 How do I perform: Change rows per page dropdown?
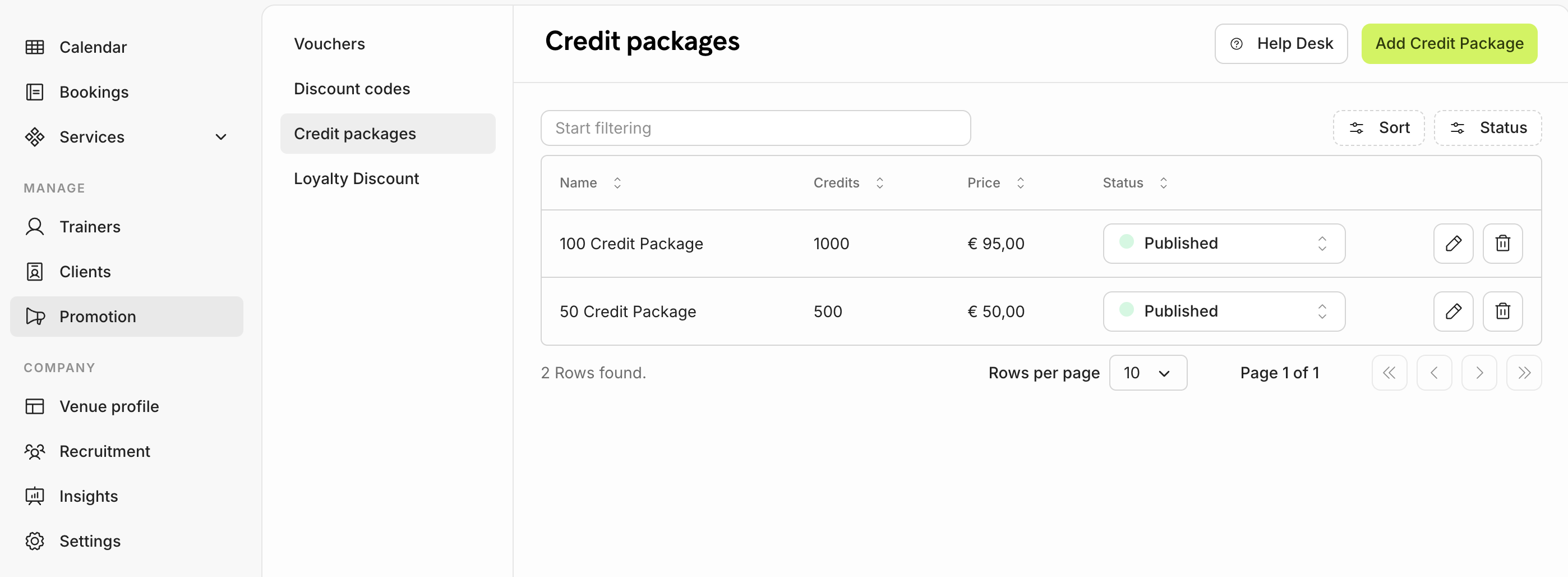click(1147, 373)
